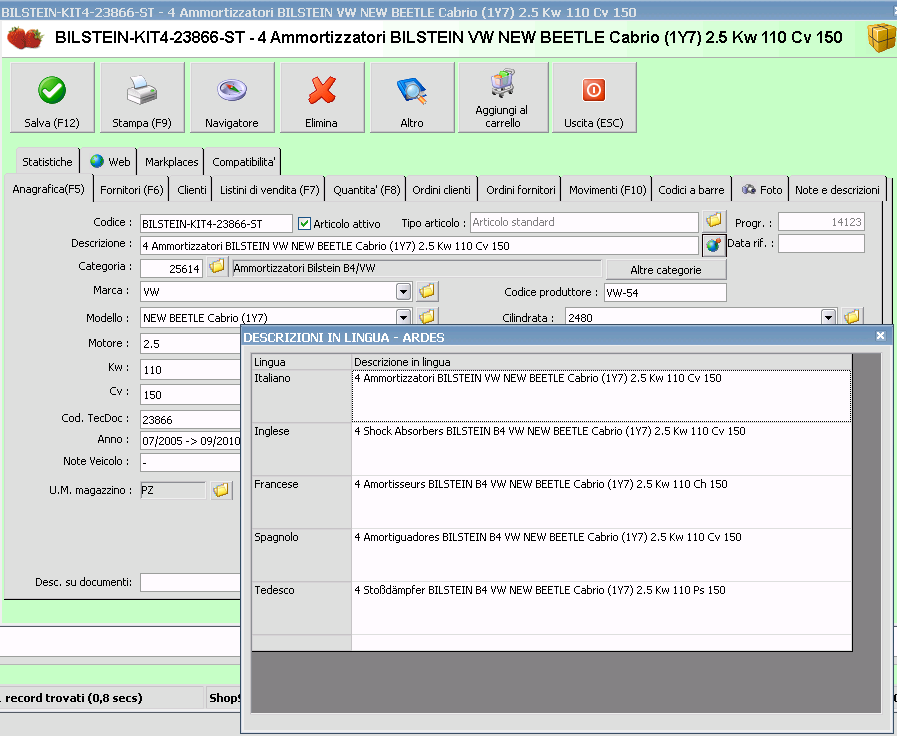Open the Codici a barre tab

[691, 190]
